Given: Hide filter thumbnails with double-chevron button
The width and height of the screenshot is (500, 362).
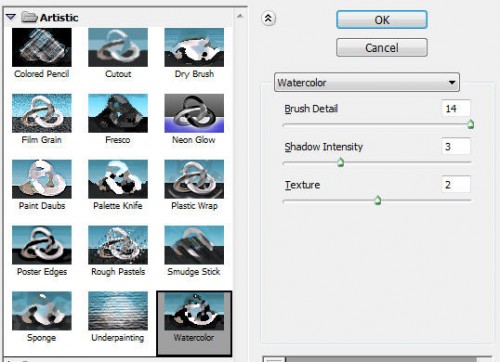Looking at the screenshot, I should pyautogui.click(x=268, y=19).
